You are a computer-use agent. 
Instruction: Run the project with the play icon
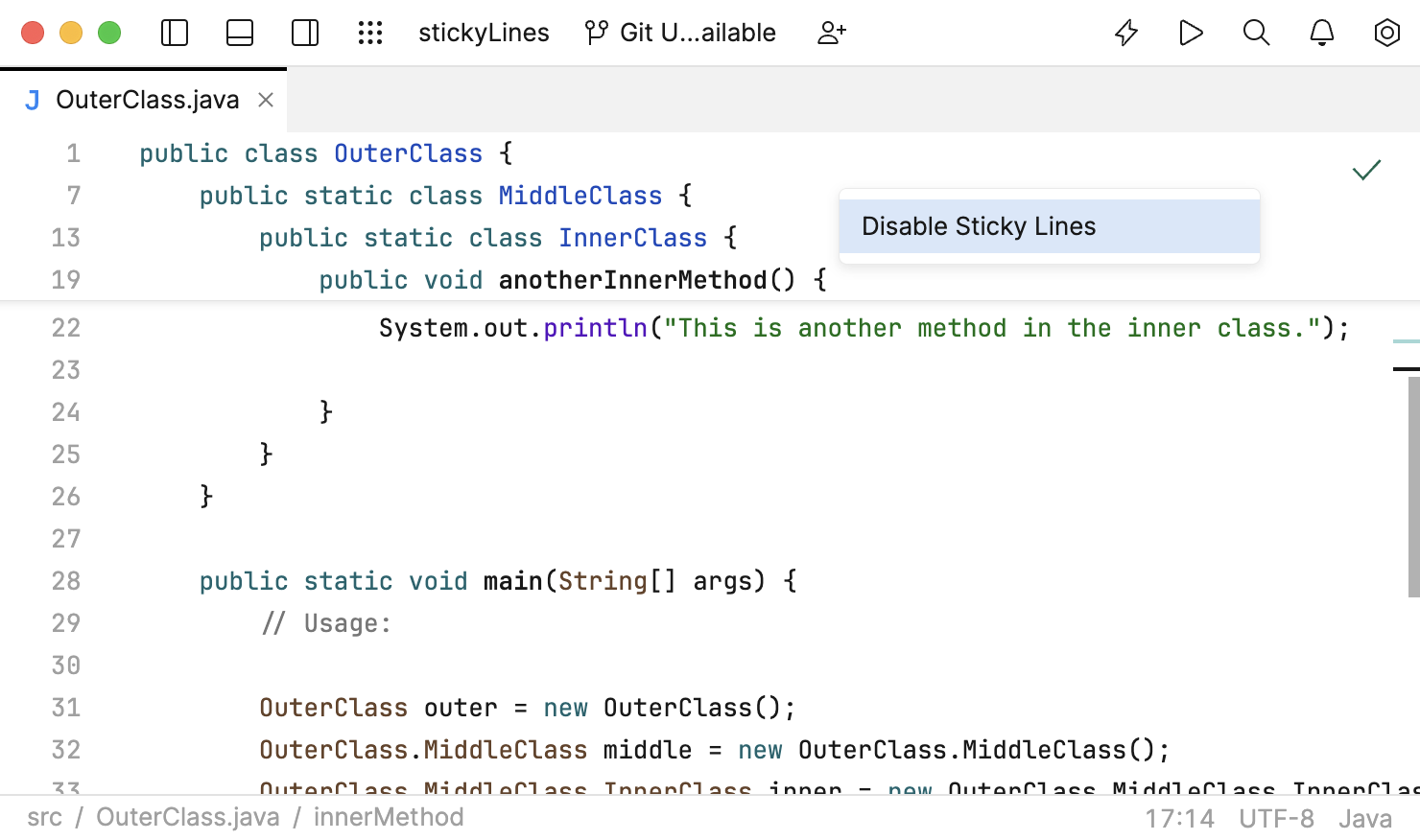coord(1191,32)
